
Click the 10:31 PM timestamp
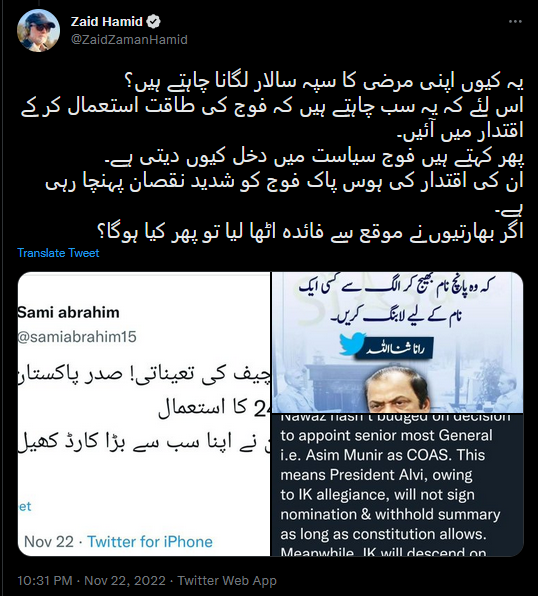tap(45, 580)
